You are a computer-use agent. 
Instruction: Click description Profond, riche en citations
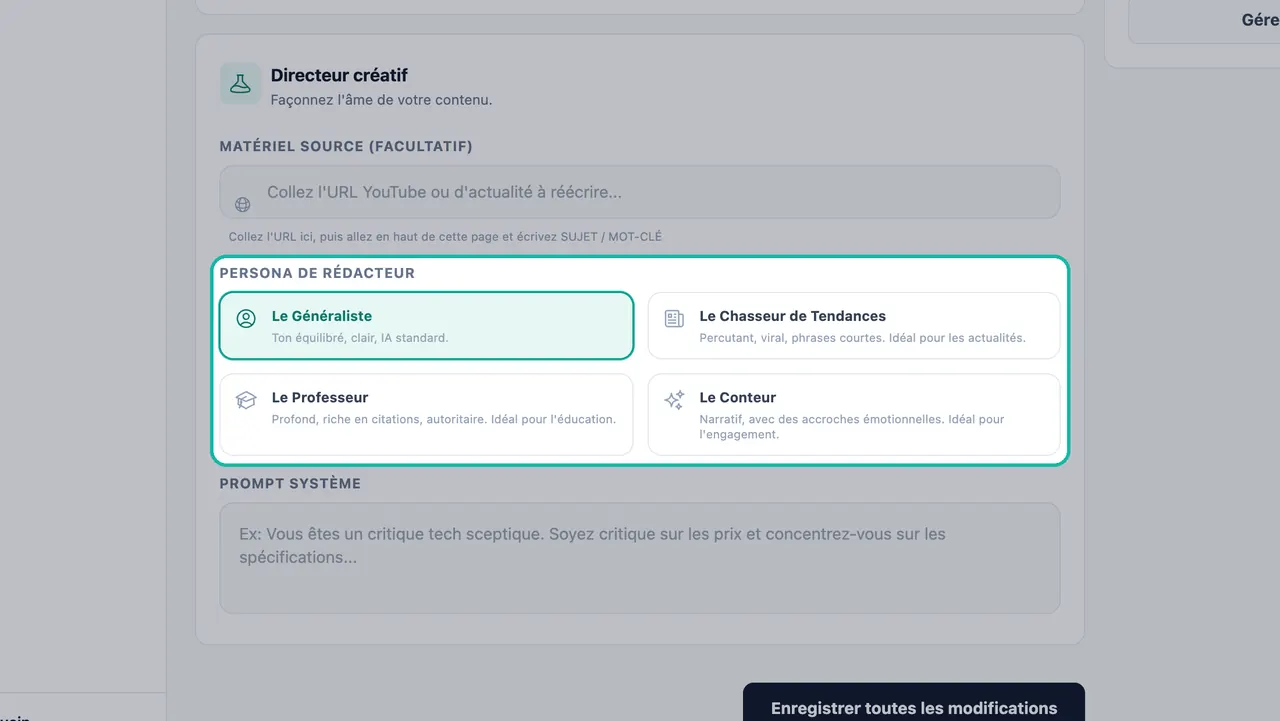[x=444, y=419]
